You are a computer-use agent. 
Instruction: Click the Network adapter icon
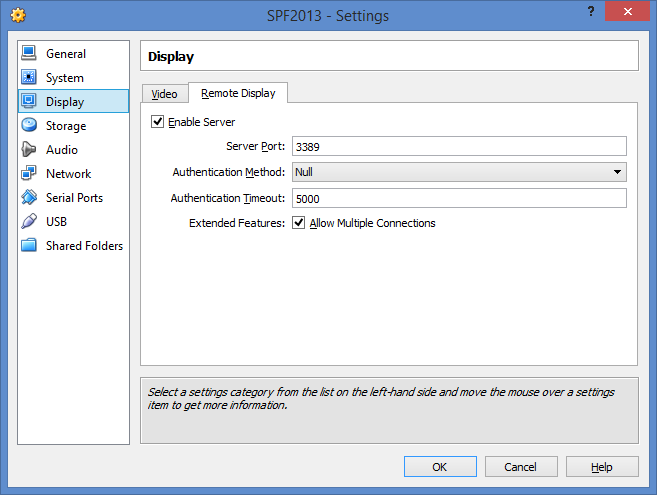[x=28, y=174]
